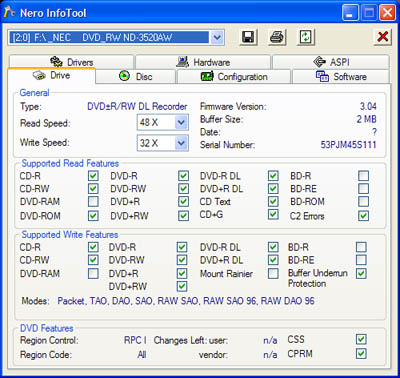Toggle the C2 Errors checkbox
This screenshot has height=378, width=400.
pos(363,216)
